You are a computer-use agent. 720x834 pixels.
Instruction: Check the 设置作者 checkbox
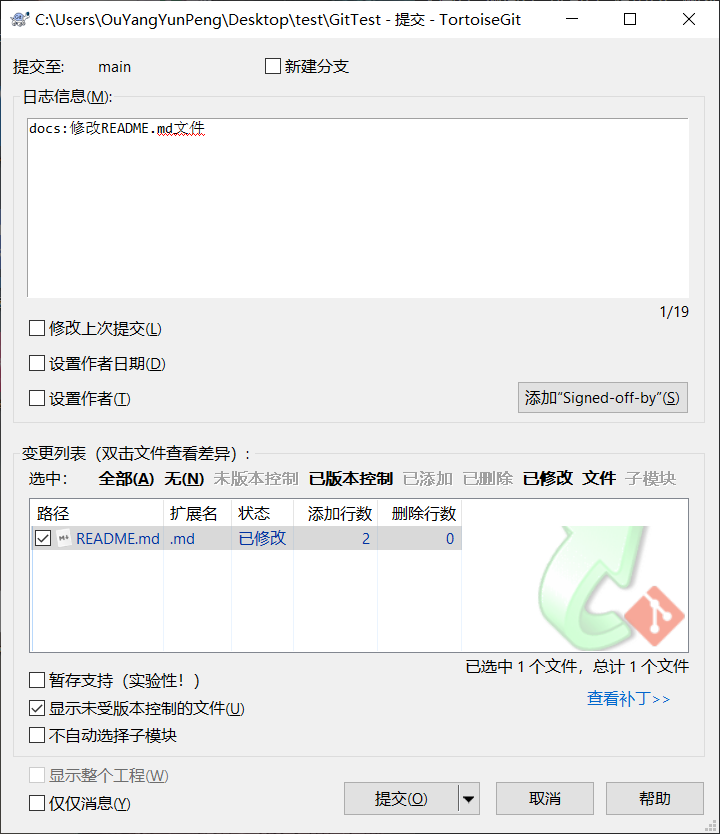(37, 399)
